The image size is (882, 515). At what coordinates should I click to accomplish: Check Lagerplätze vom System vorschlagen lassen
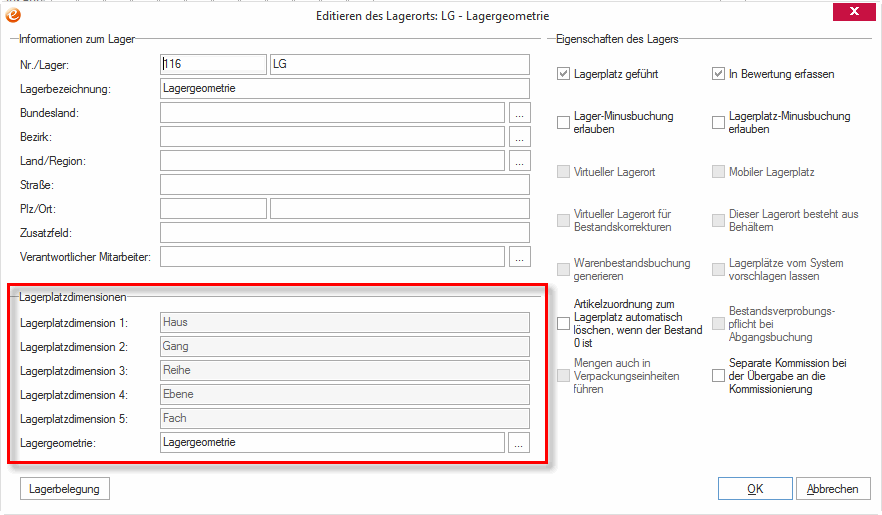(718, 269)
